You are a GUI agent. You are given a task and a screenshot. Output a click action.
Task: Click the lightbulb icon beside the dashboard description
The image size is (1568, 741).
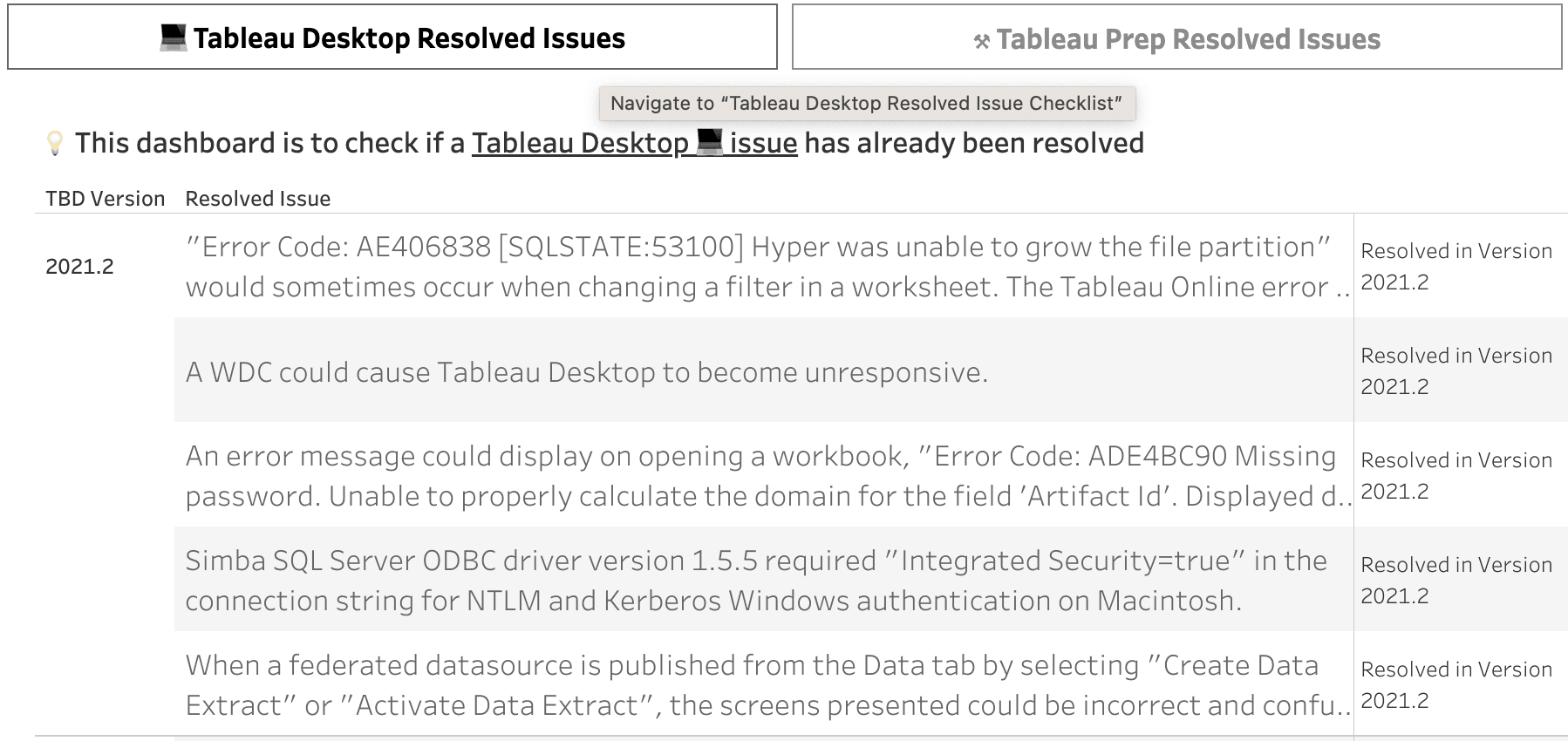[54, 143]
